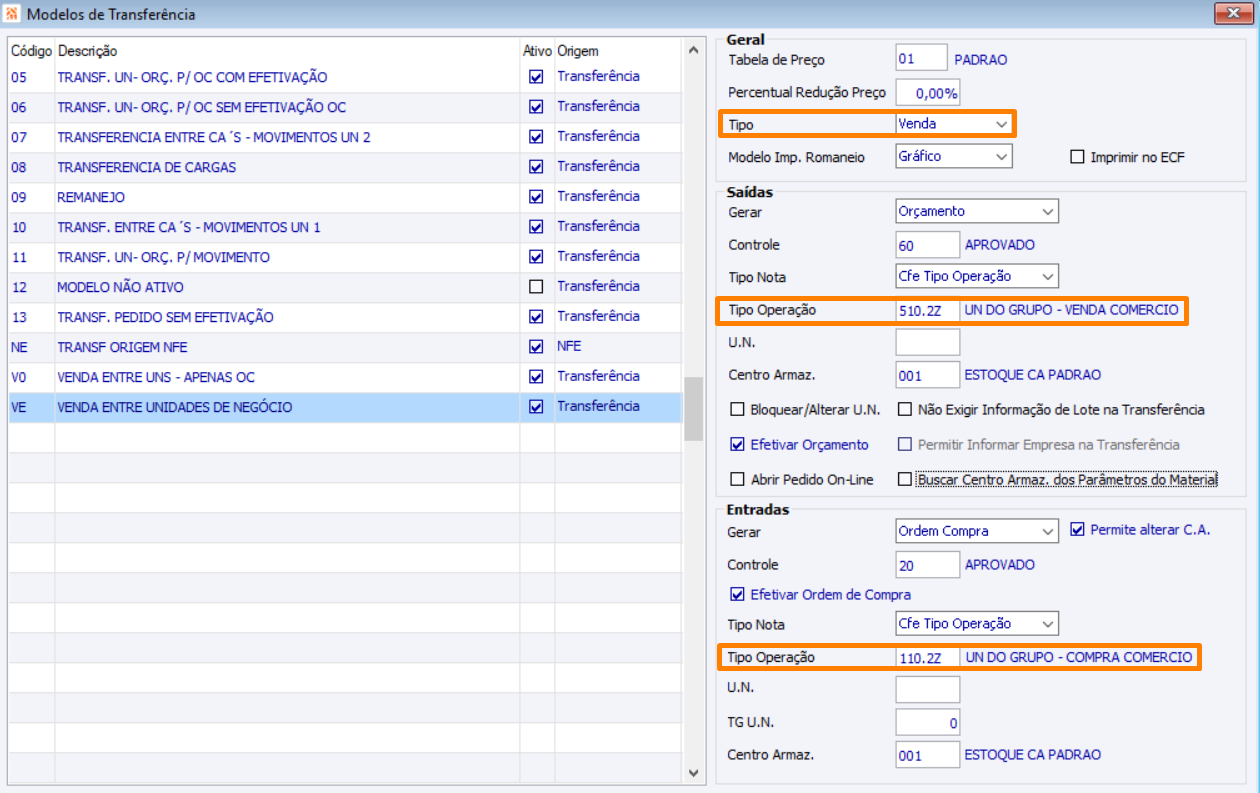The width and height of the screenshot is (1260, 793).
Task: Uncheck Permite alterar C.A.
Action: [x=1077, y=530]
